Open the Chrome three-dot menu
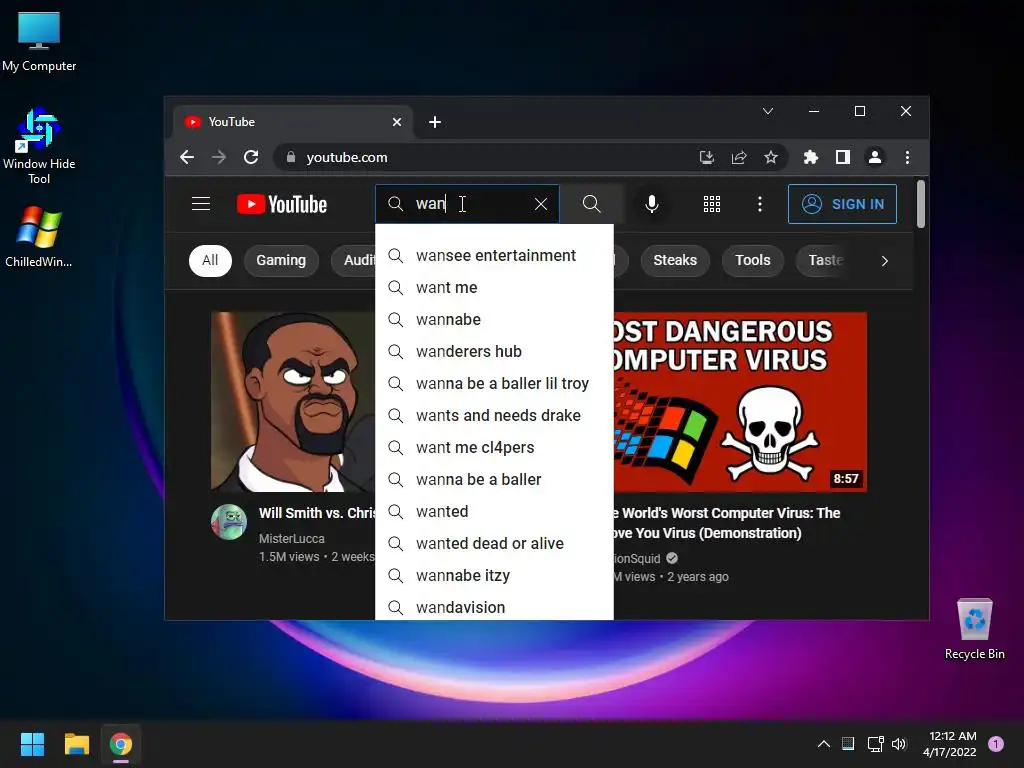 (907, 157)
